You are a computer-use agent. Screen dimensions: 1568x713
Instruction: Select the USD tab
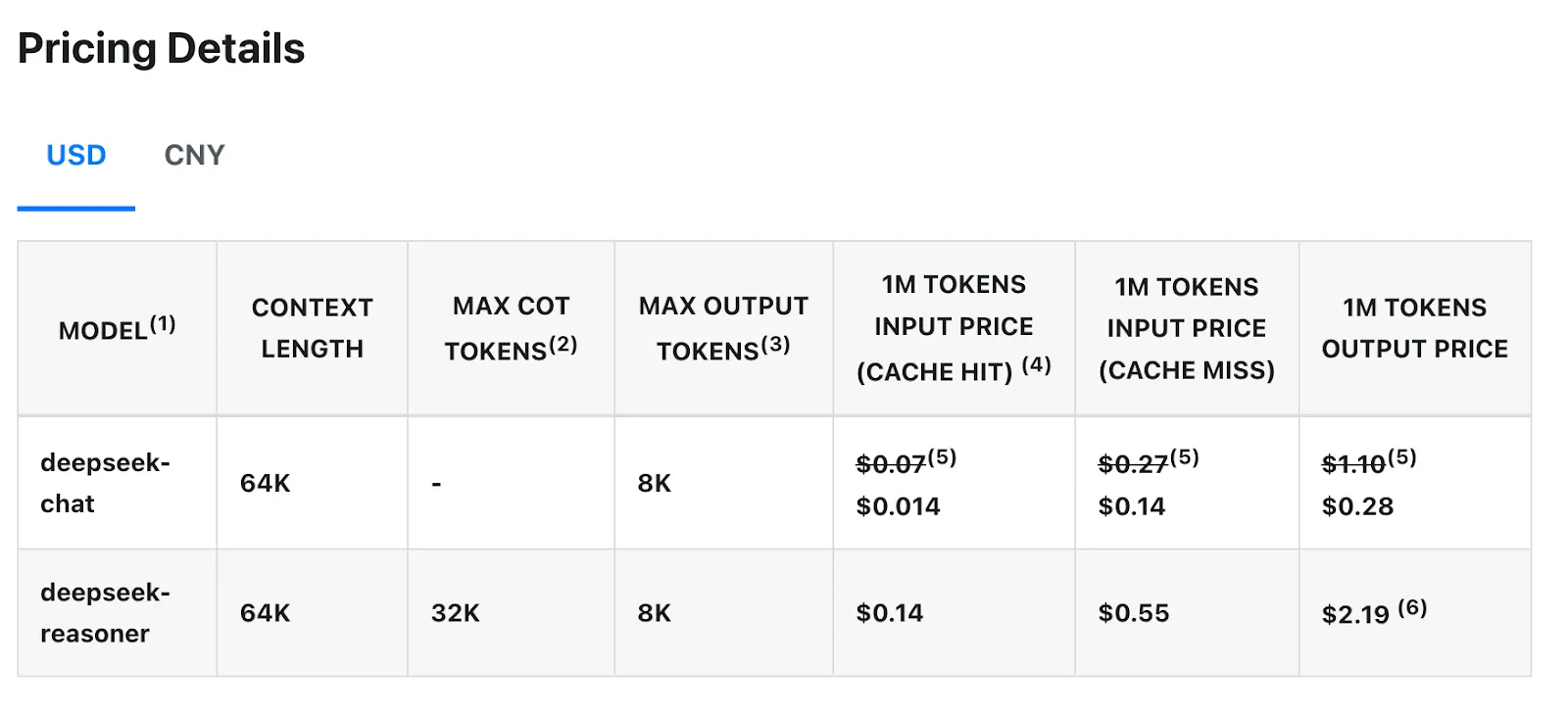click(x=75, y=154)
